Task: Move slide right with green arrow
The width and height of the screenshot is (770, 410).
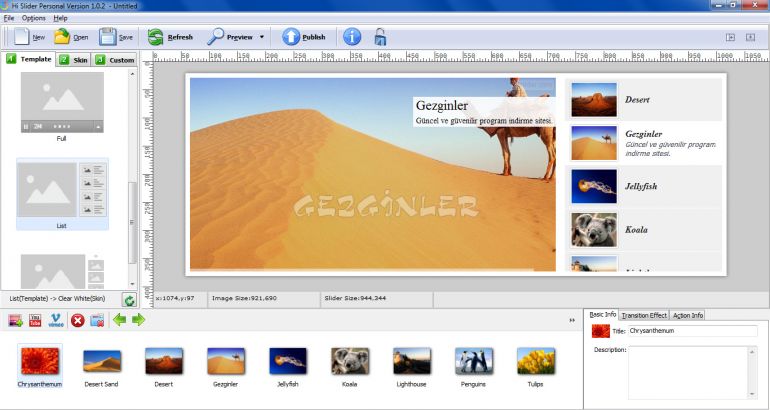Action: click(138, 320)
